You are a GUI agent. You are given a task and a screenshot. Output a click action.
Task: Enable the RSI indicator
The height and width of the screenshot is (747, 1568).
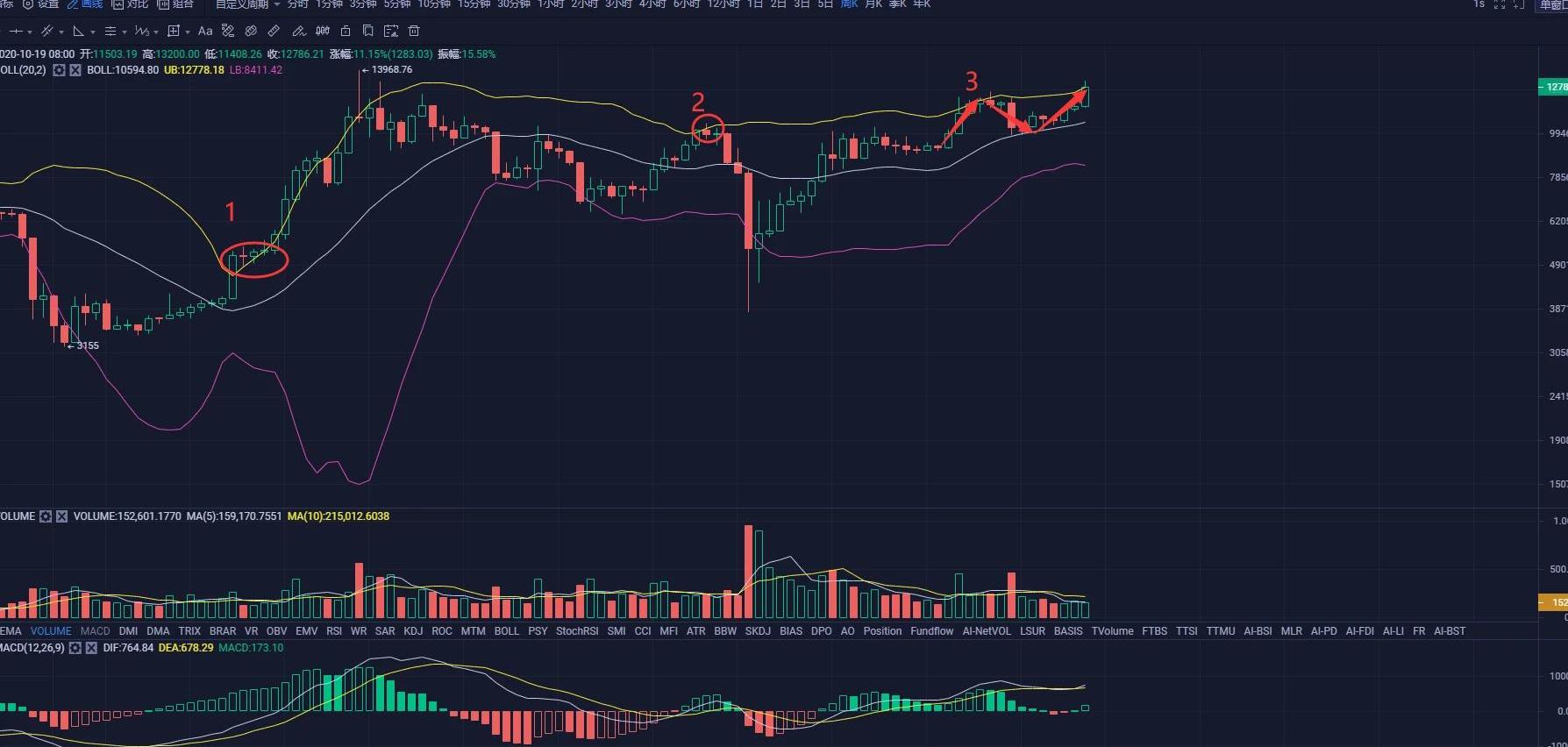(x=334, y=631)
